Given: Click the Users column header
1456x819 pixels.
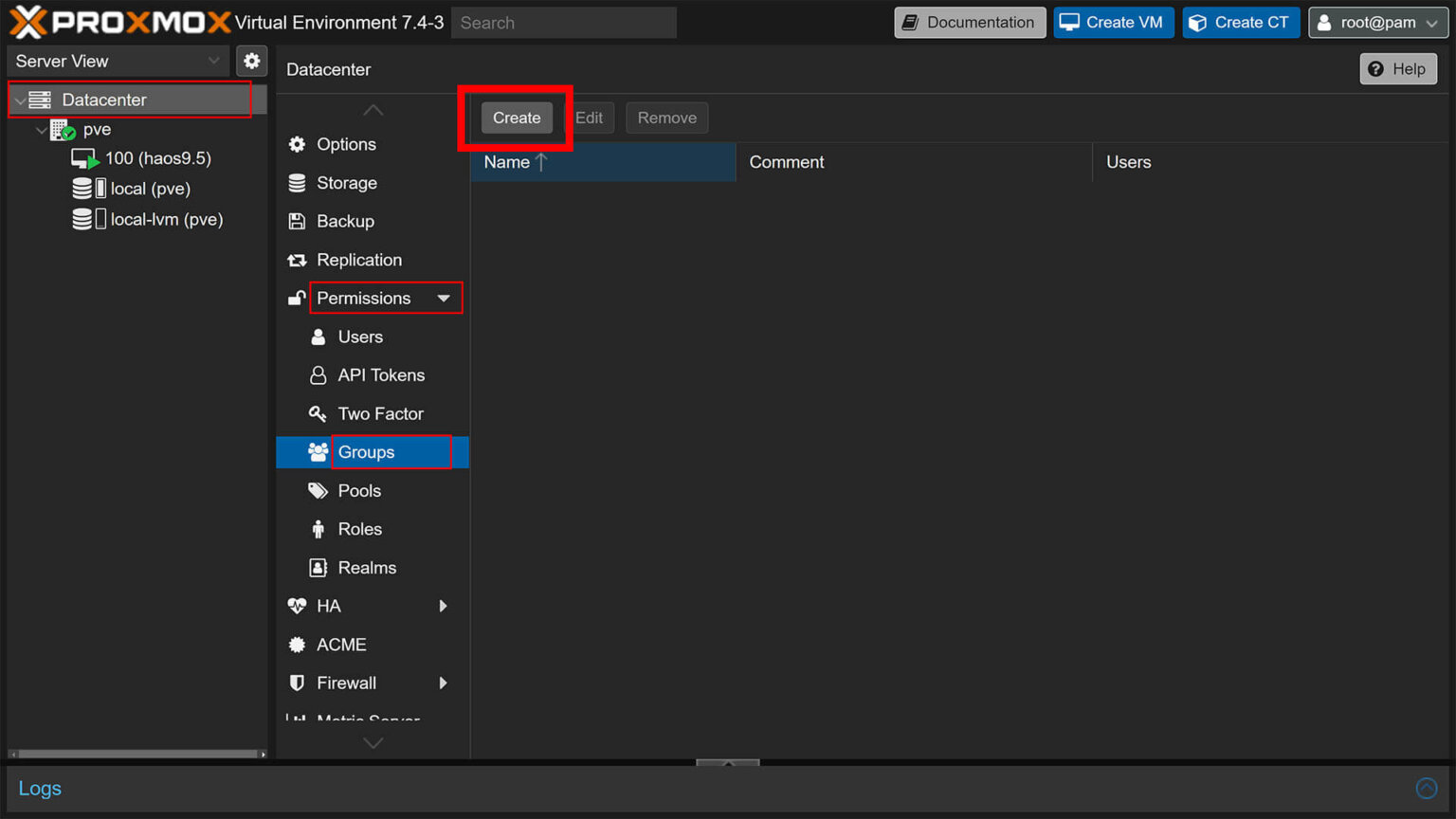Looking at the screenshot, I should [1270, 162].
